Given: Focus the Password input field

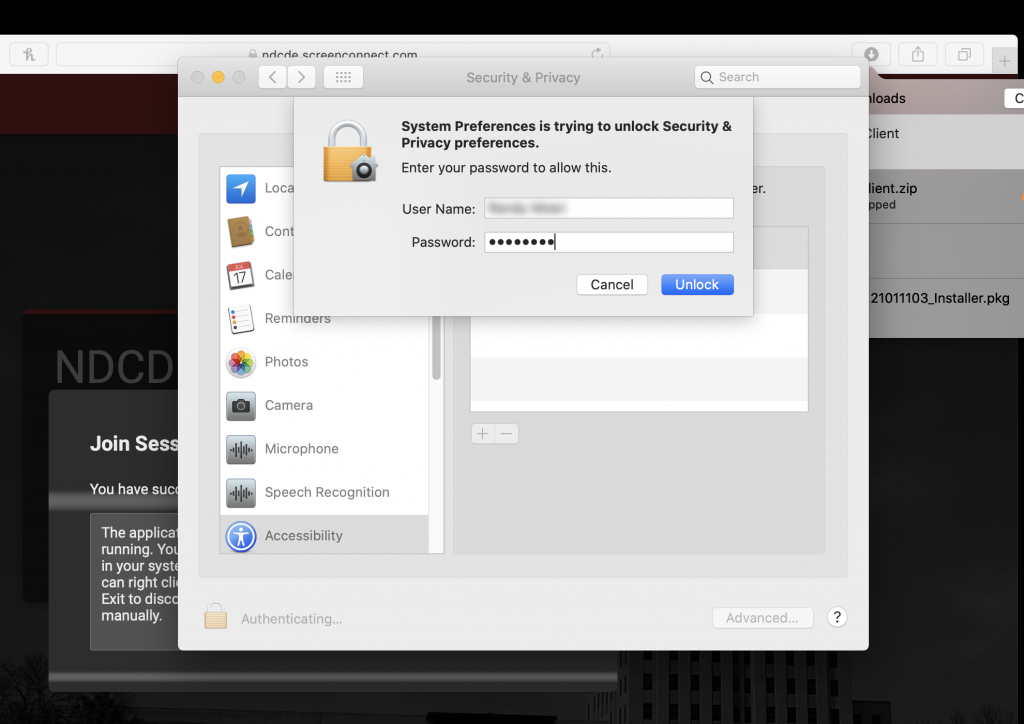Looking at the screenshot, I should point(608,242).
